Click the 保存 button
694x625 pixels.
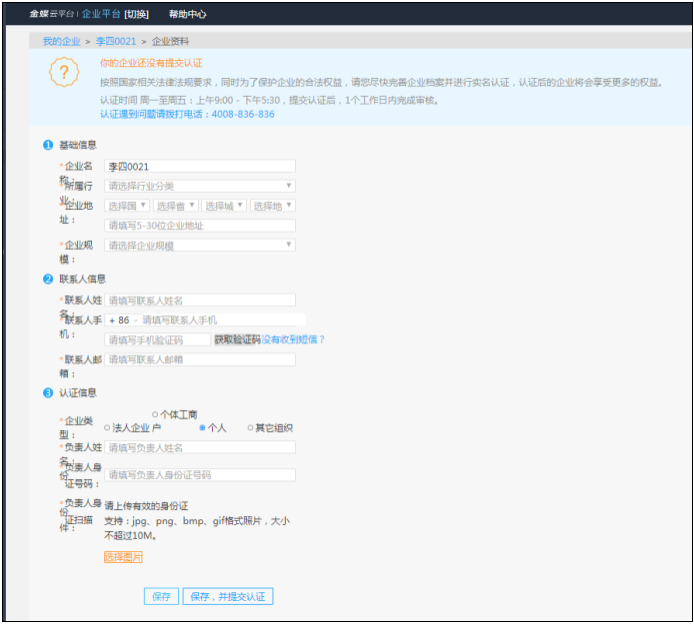point(161,596)
